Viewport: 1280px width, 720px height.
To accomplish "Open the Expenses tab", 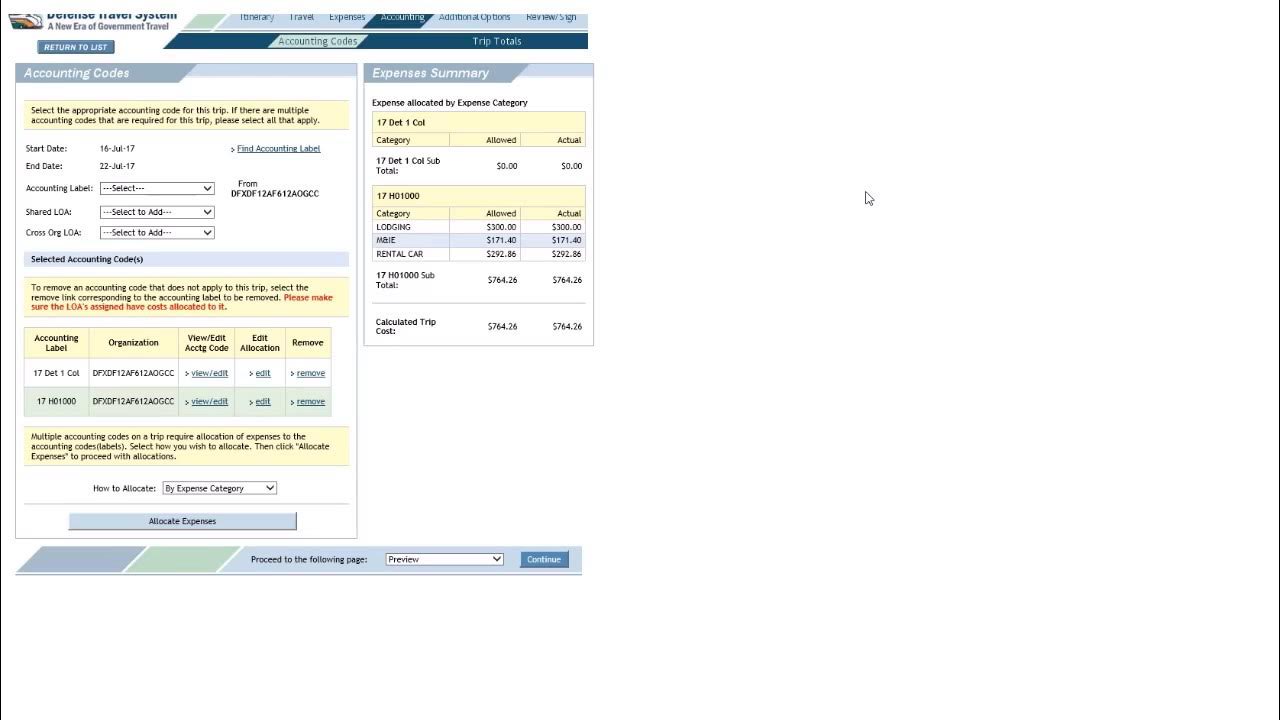I will pyautogui.click(x=347, y=18).
